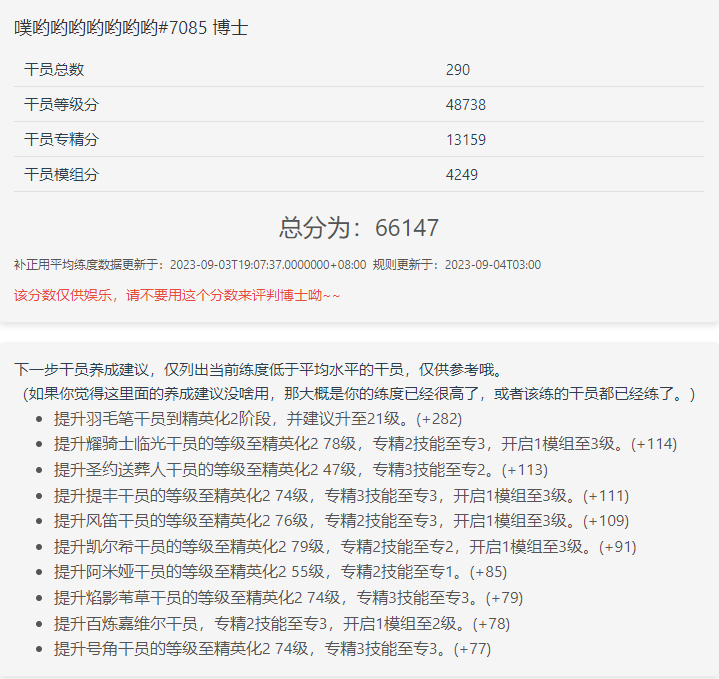
Task: Select the '干员专精分' row label
Action: click(61, 139)
